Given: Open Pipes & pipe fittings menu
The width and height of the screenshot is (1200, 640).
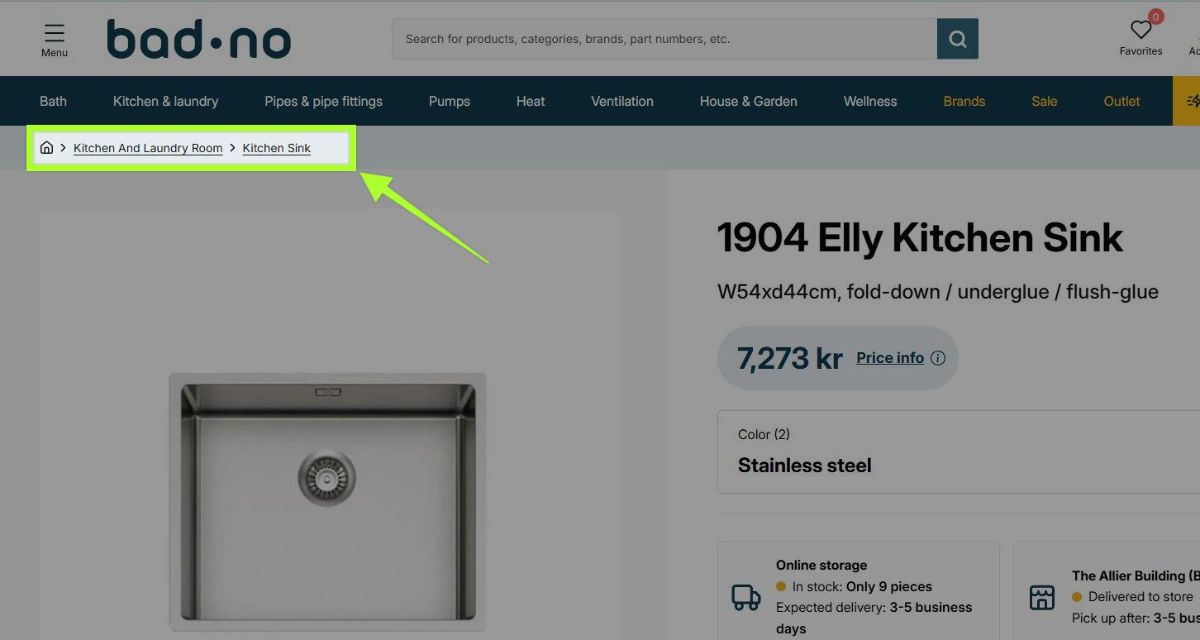Looking at the screenshot, I should point(323,101).
